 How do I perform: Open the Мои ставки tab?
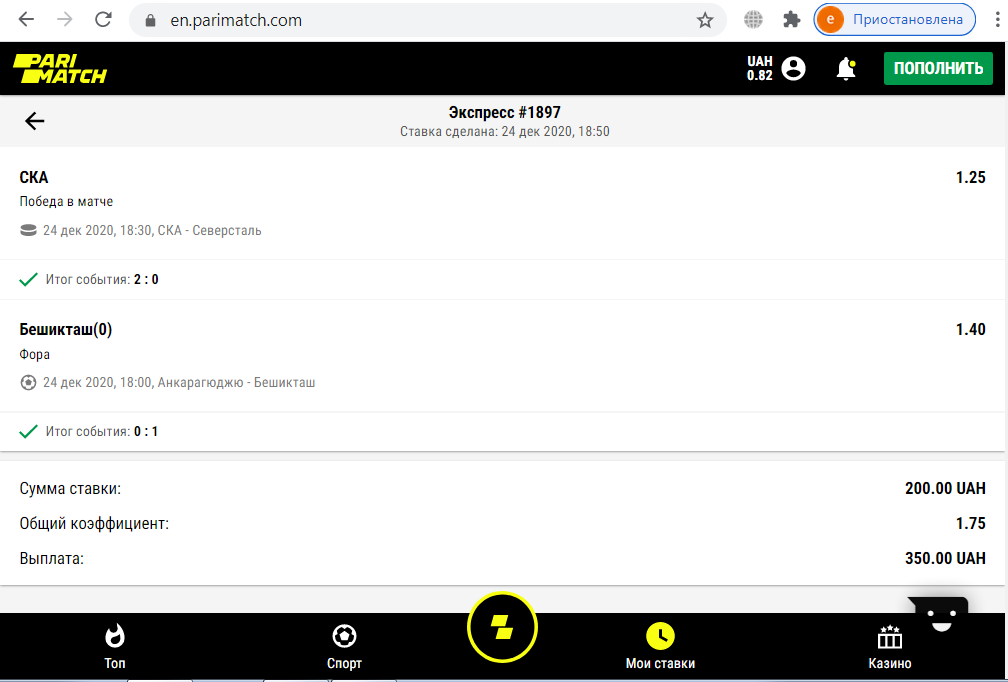(660, 647)
